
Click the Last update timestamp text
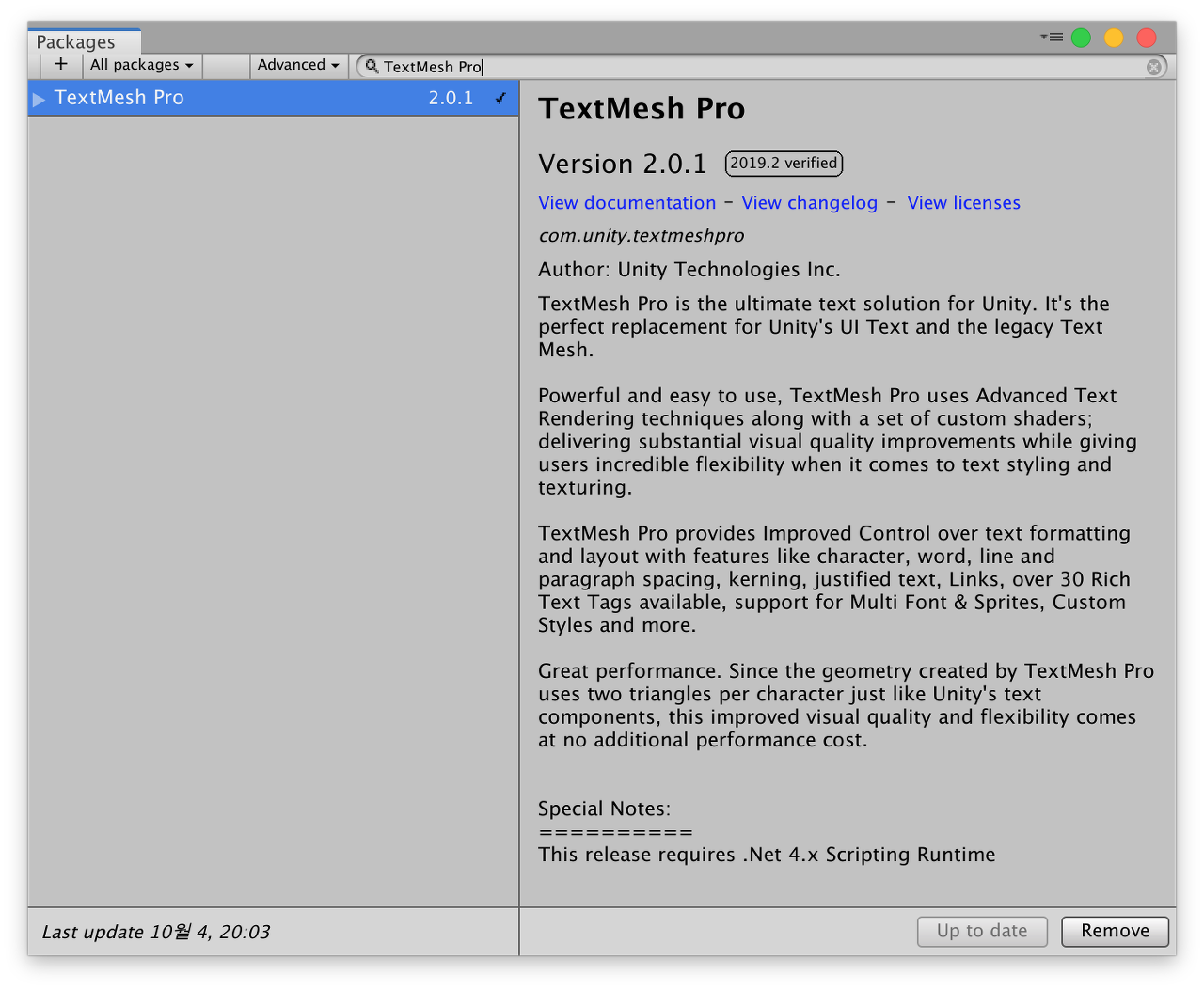click(156, 932)
